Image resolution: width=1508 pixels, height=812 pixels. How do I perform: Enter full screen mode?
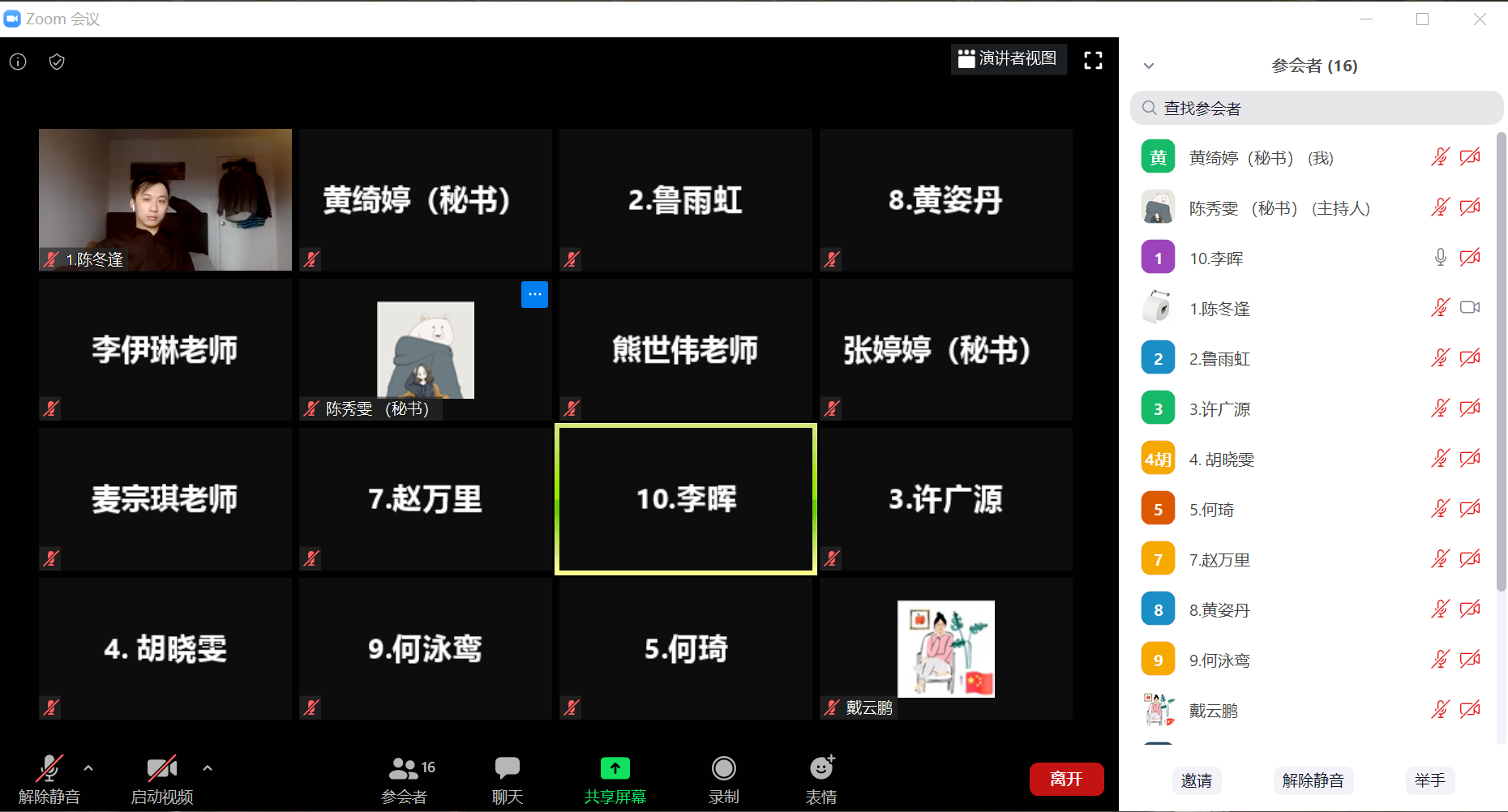(1093, 60)
